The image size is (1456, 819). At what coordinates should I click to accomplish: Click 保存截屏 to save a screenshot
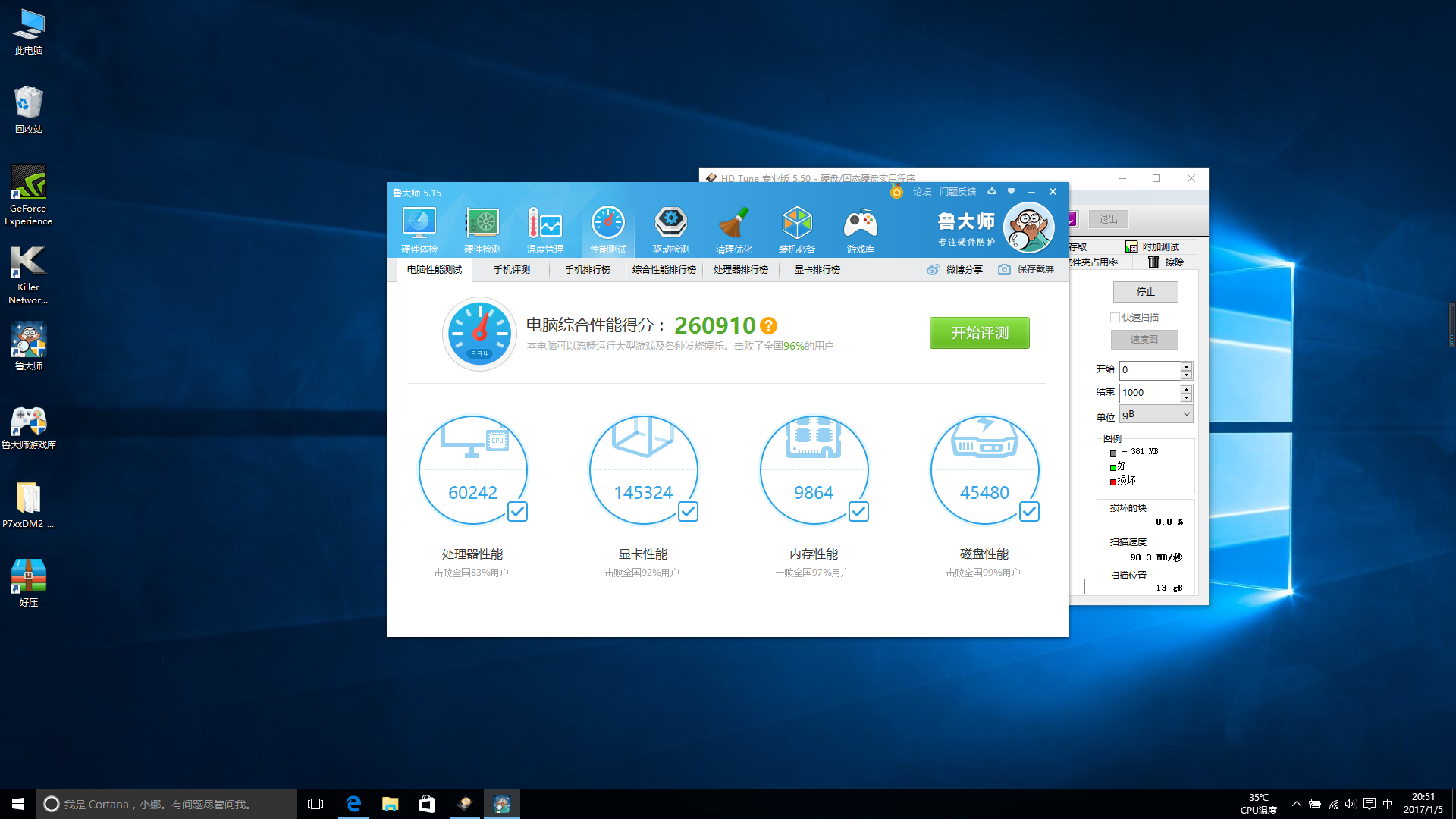coord(1026,270)
